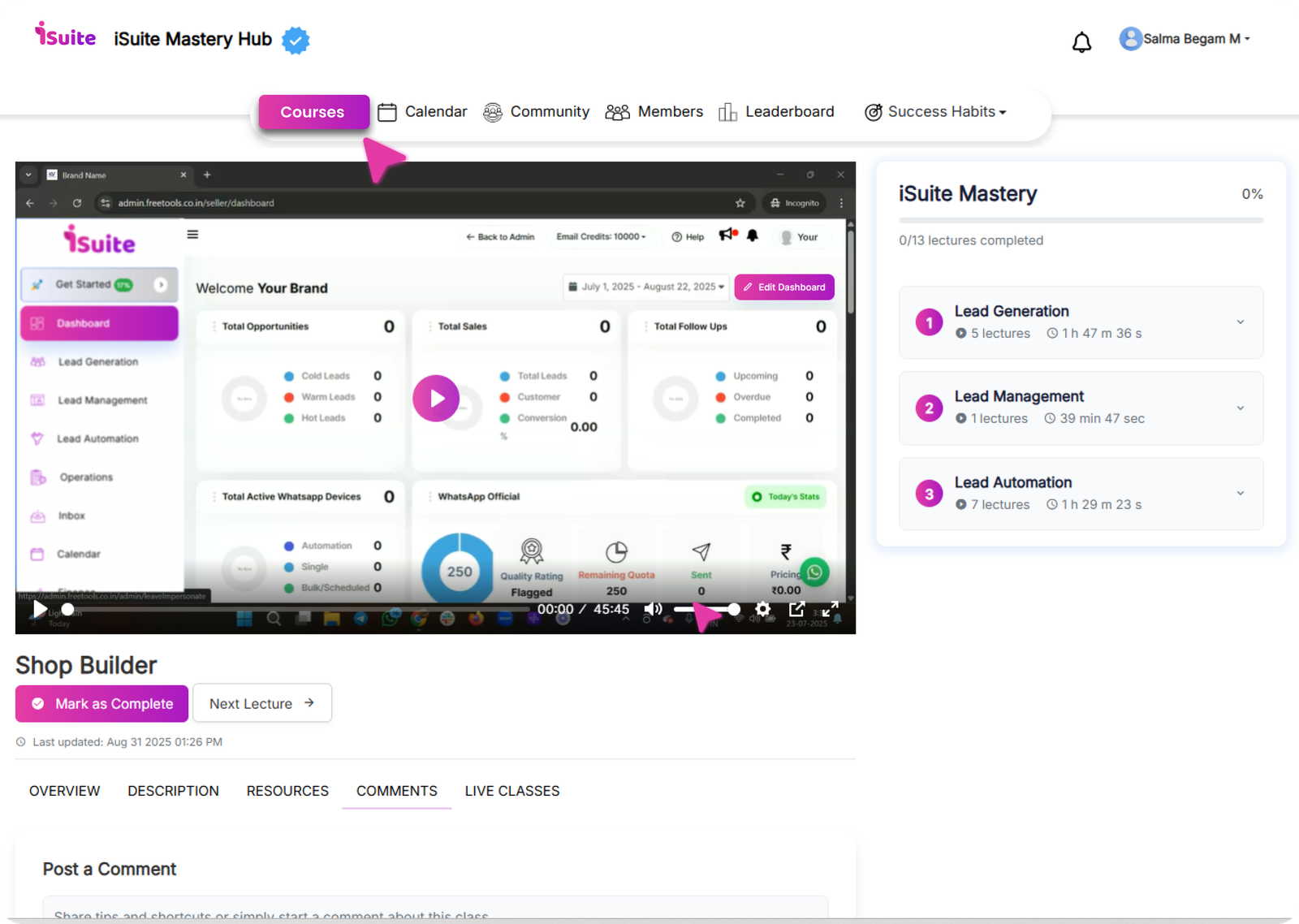Screen dimensions: 1299x924
Task: Expand the Lead Generation section
Action: pos(1240,322)
